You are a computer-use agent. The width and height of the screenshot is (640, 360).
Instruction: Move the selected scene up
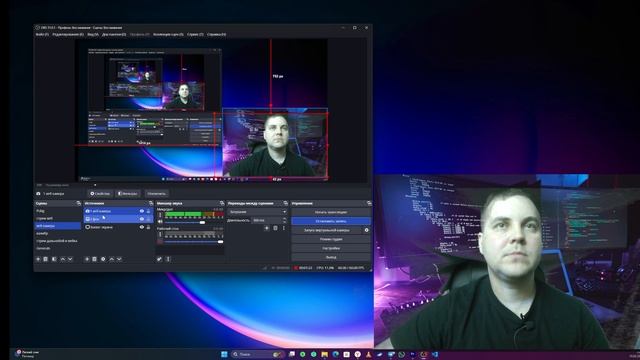click(x=62, y=259)
